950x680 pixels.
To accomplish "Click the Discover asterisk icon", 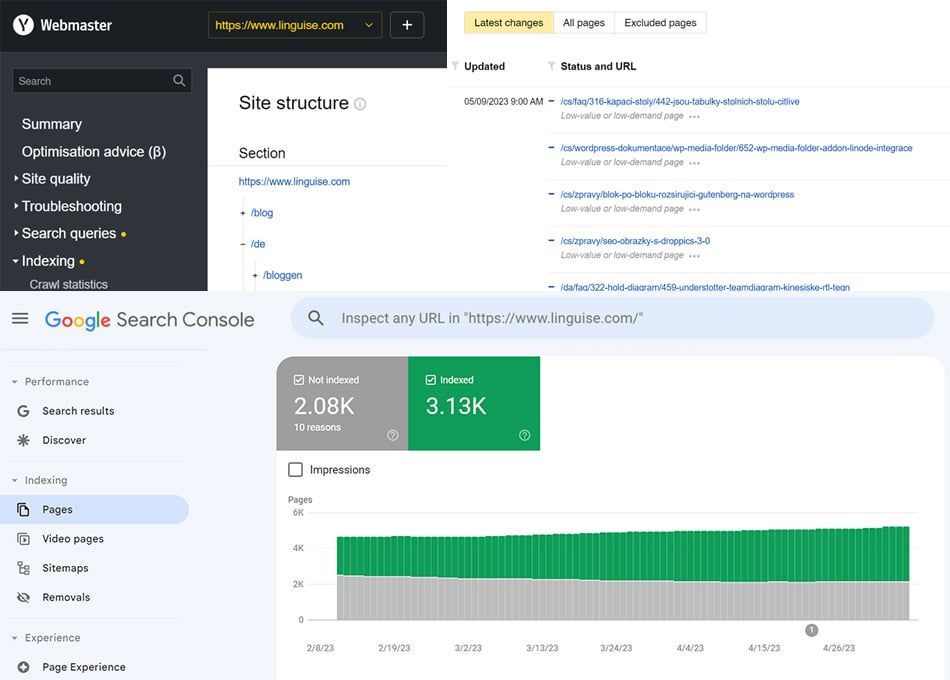I will [x=23, y=440].
